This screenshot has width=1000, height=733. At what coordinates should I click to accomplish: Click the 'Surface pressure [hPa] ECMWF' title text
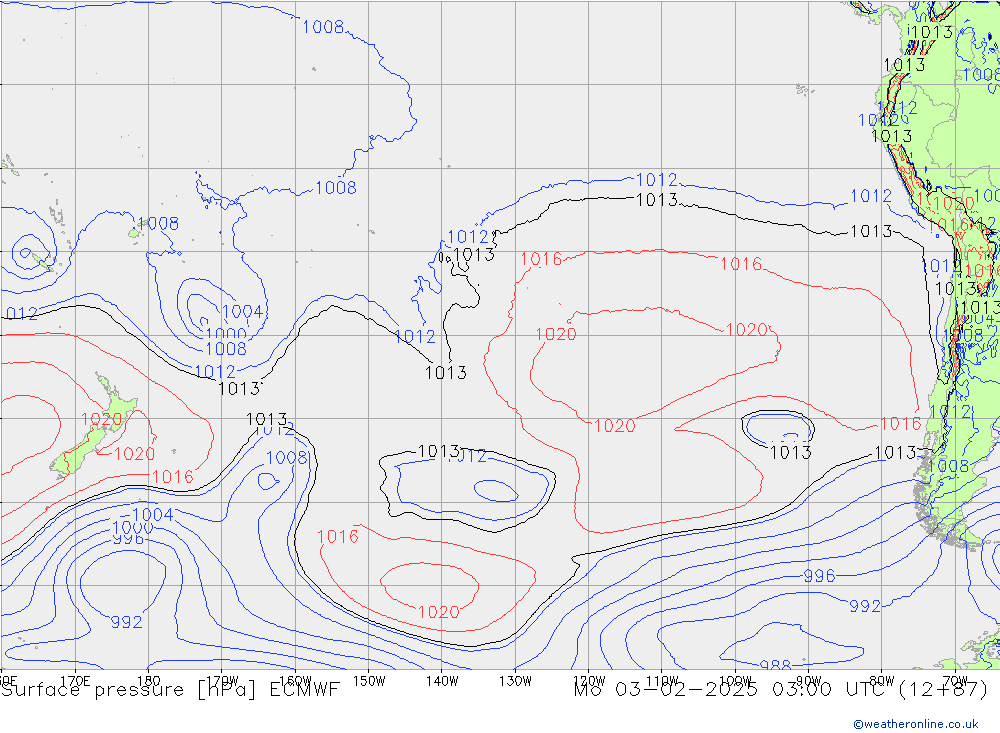[170, 690]
